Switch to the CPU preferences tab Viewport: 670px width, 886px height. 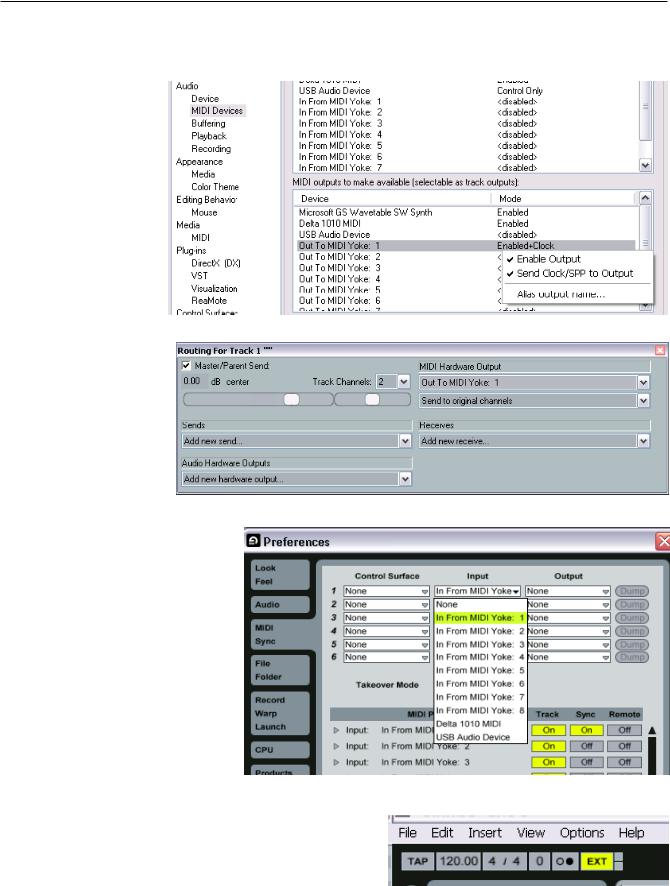click(x=280, y=750)
